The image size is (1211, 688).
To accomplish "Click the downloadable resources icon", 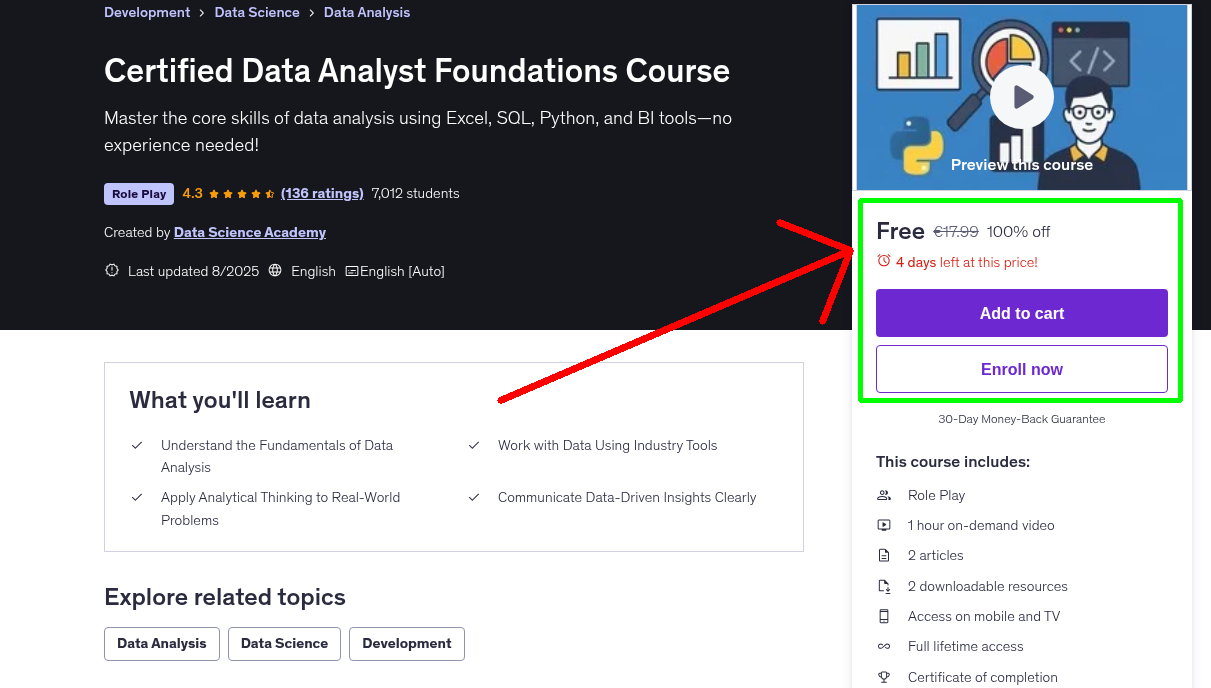I will click(x=884, y=585).
